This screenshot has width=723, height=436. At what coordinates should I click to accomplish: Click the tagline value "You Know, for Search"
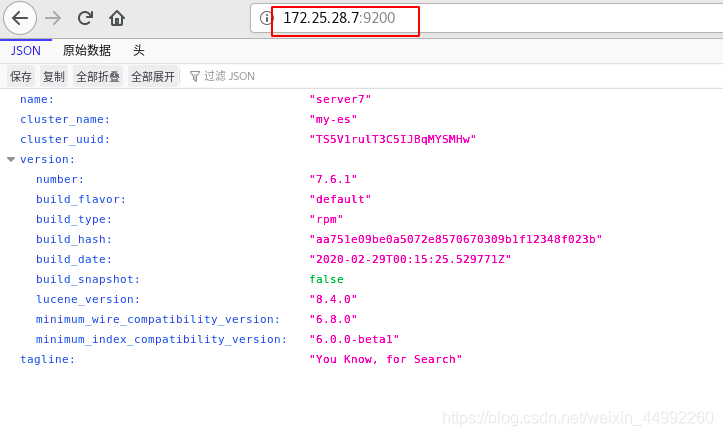pos(386,359)
